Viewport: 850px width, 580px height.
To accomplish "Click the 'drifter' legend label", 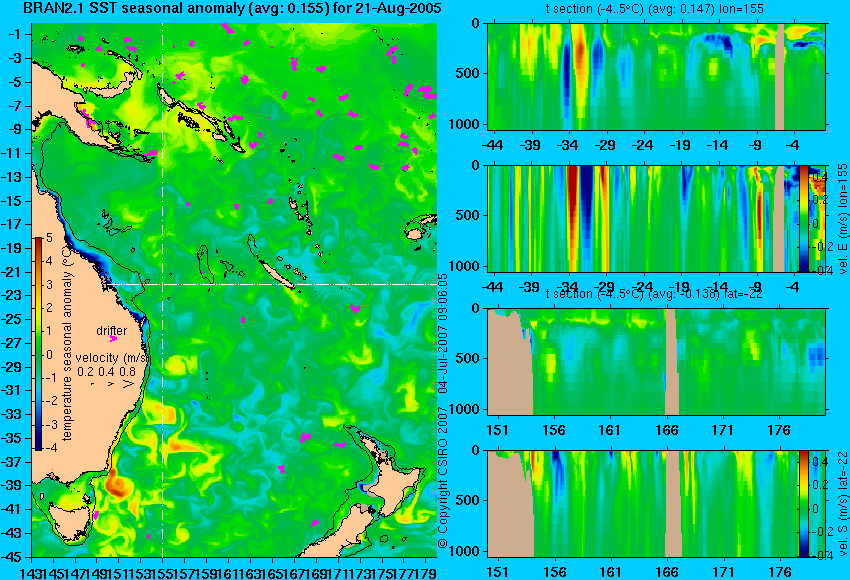I will click(x=112, y=331).
